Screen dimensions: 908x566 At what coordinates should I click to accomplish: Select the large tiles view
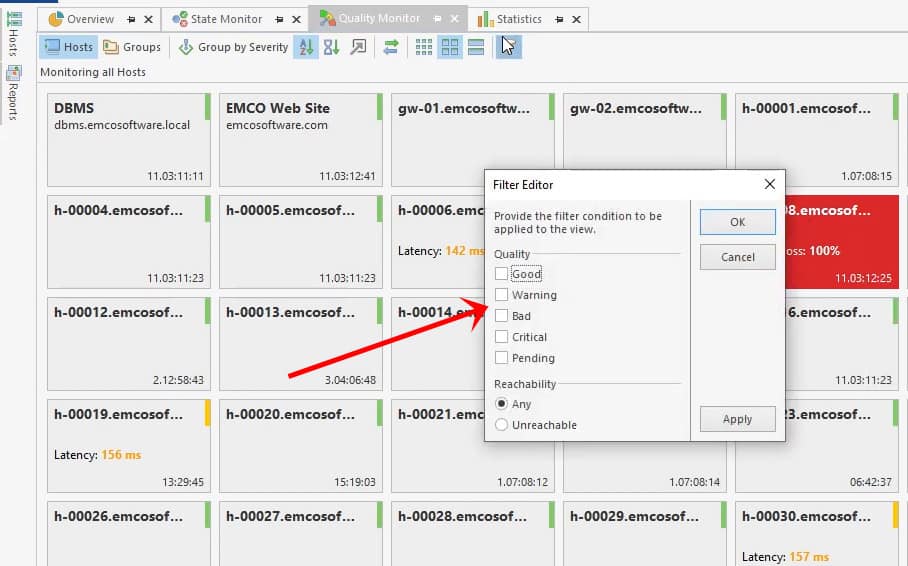click(x=450, y=47)
